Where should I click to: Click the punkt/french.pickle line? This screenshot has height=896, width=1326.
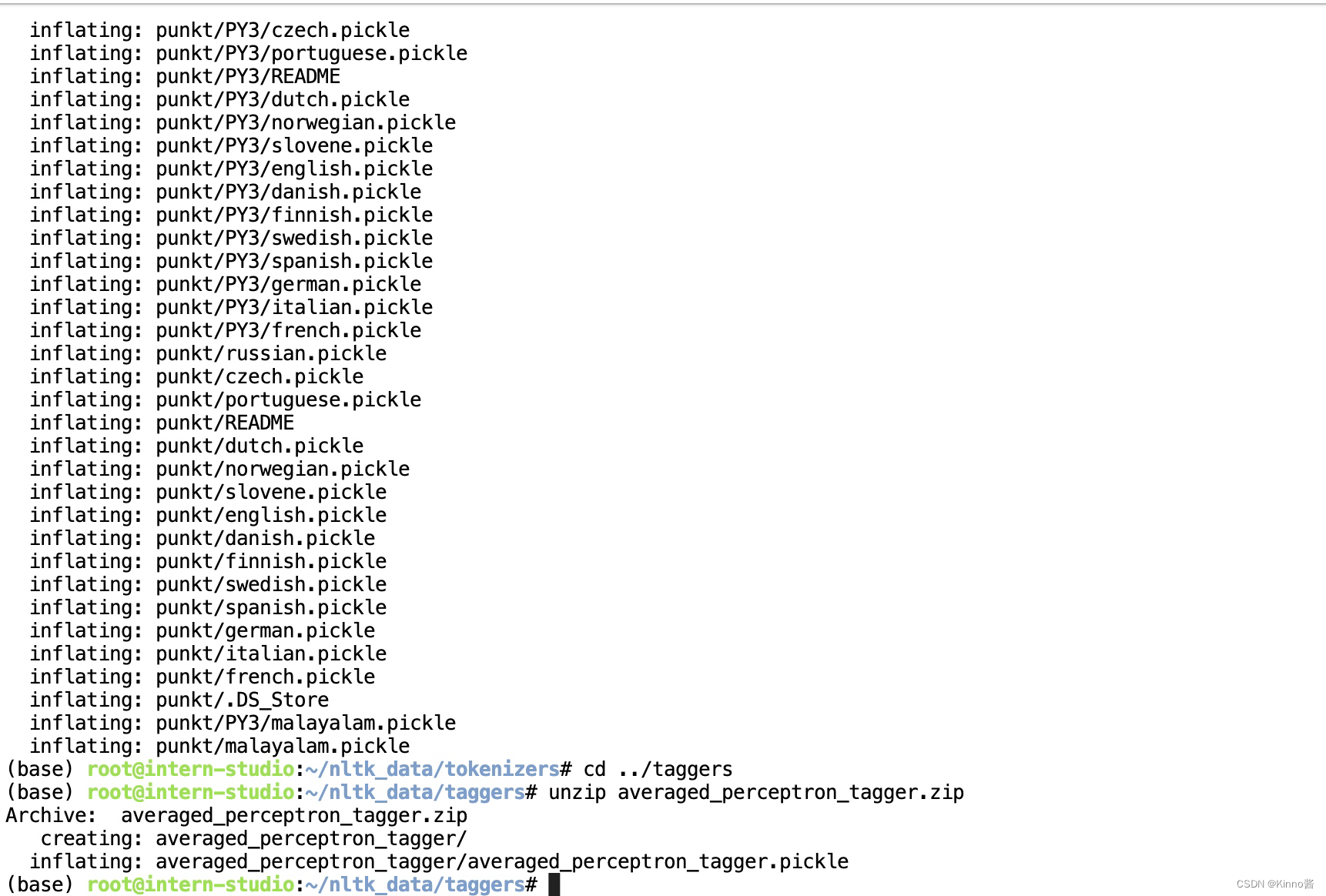click(202, 677)
